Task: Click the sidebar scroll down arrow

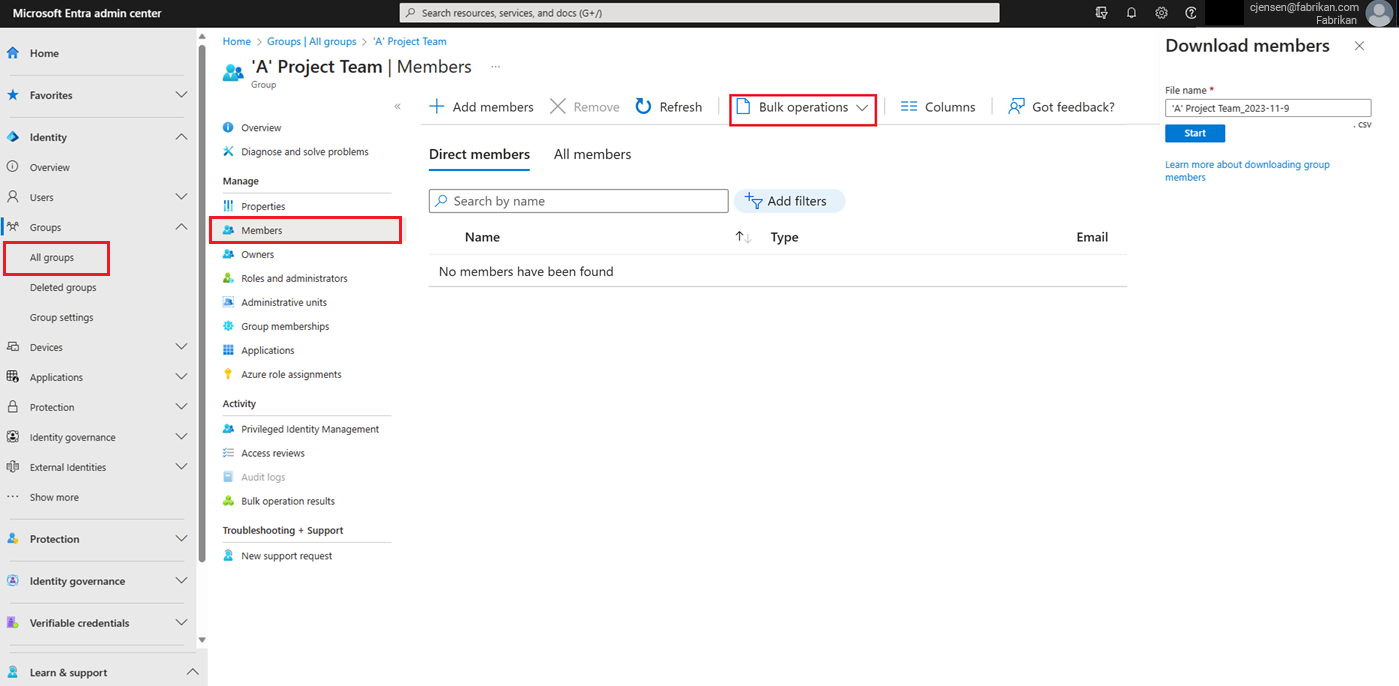Action: coord(202,639)
